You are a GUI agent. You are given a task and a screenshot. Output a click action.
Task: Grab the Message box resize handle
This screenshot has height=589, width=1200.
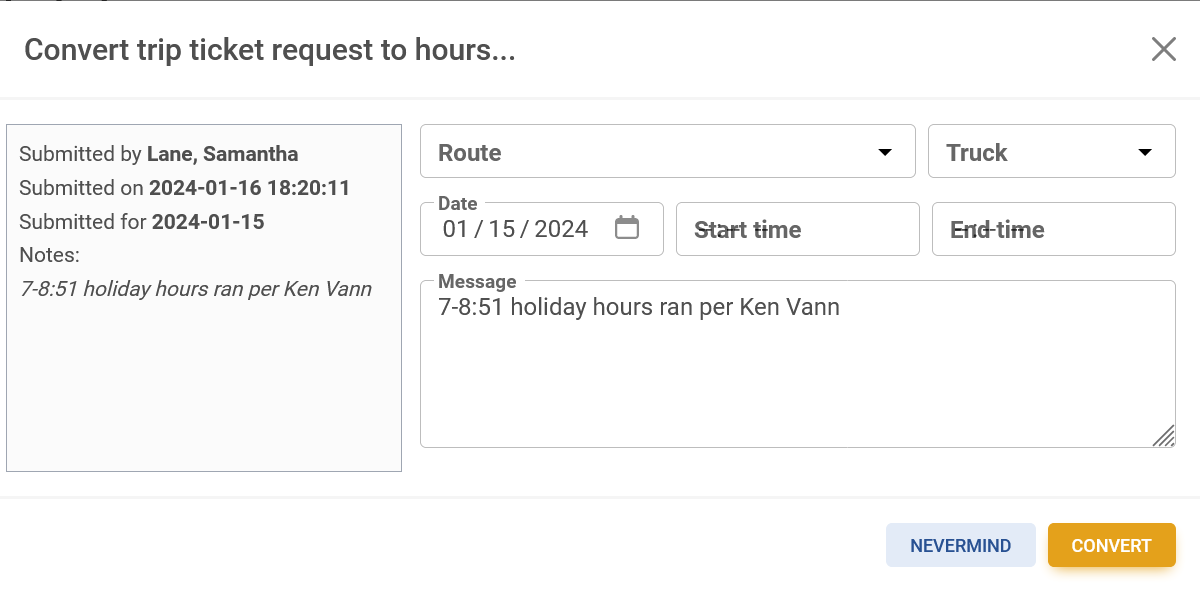tap(1164, 436)
